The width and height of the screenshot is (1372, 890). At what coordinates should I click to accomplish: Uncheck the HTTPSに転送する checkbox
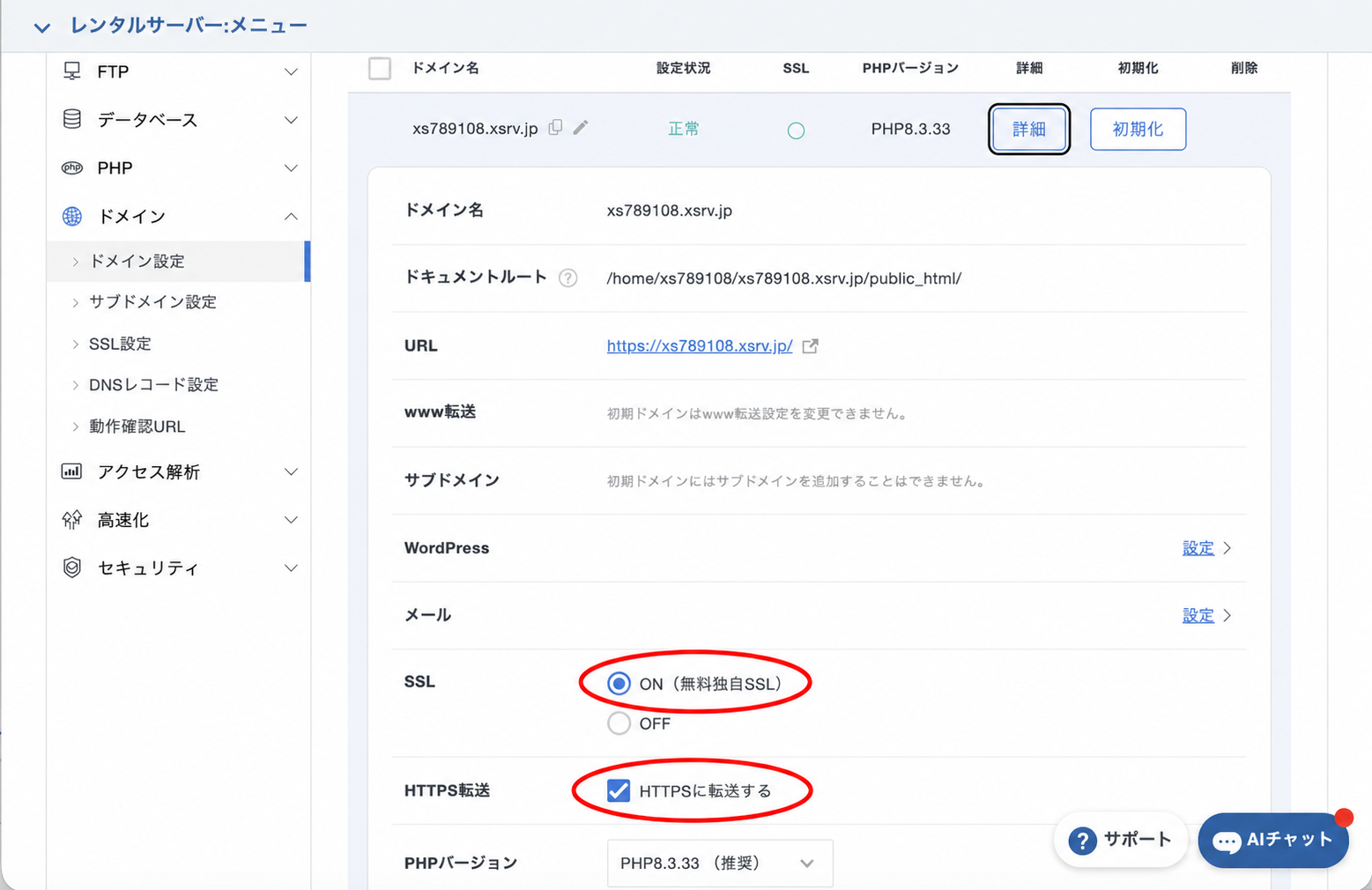pos(619,790)
